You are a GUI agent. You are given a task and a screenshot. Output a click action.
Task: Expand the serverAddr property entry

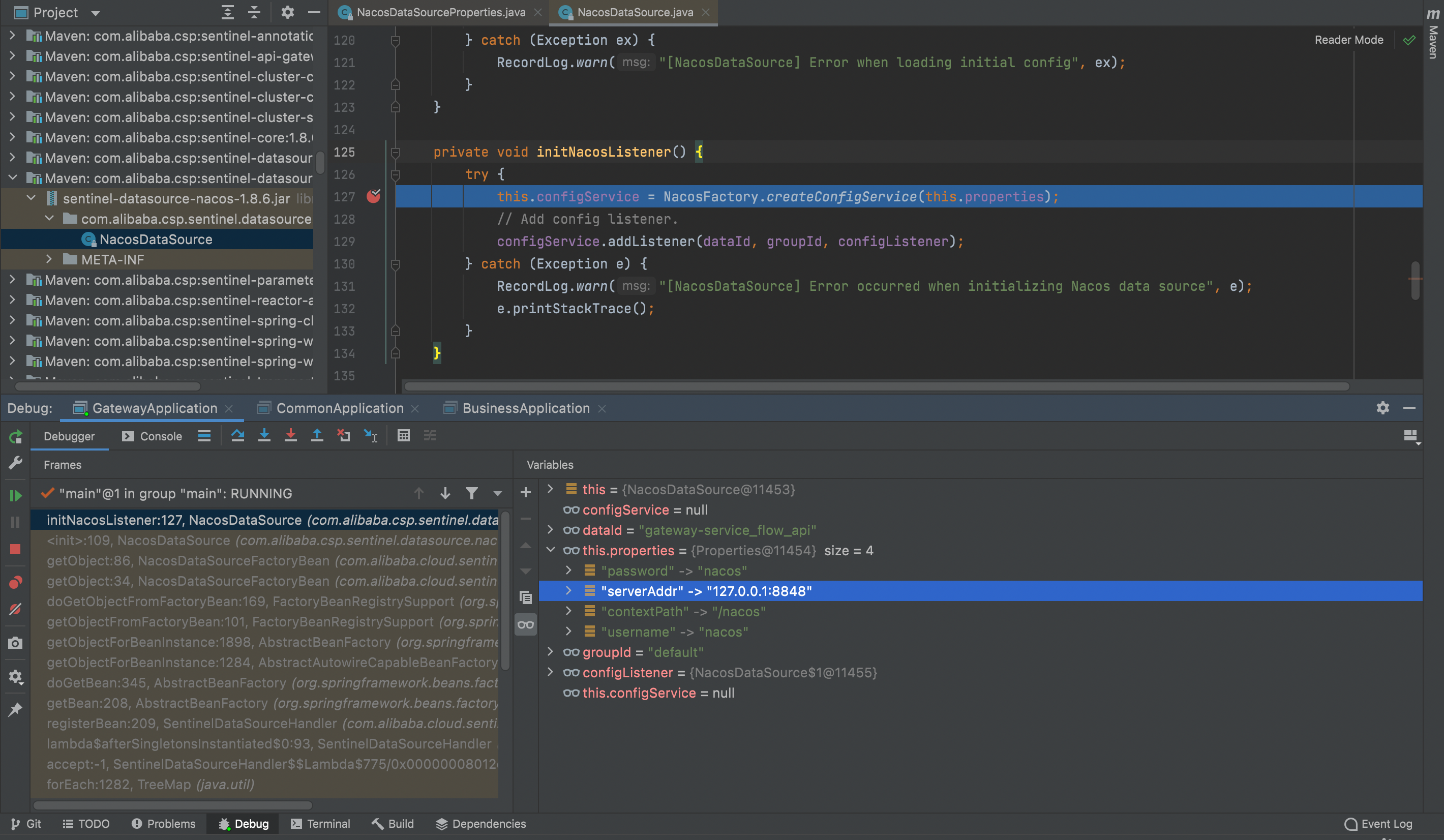(568, 591)
